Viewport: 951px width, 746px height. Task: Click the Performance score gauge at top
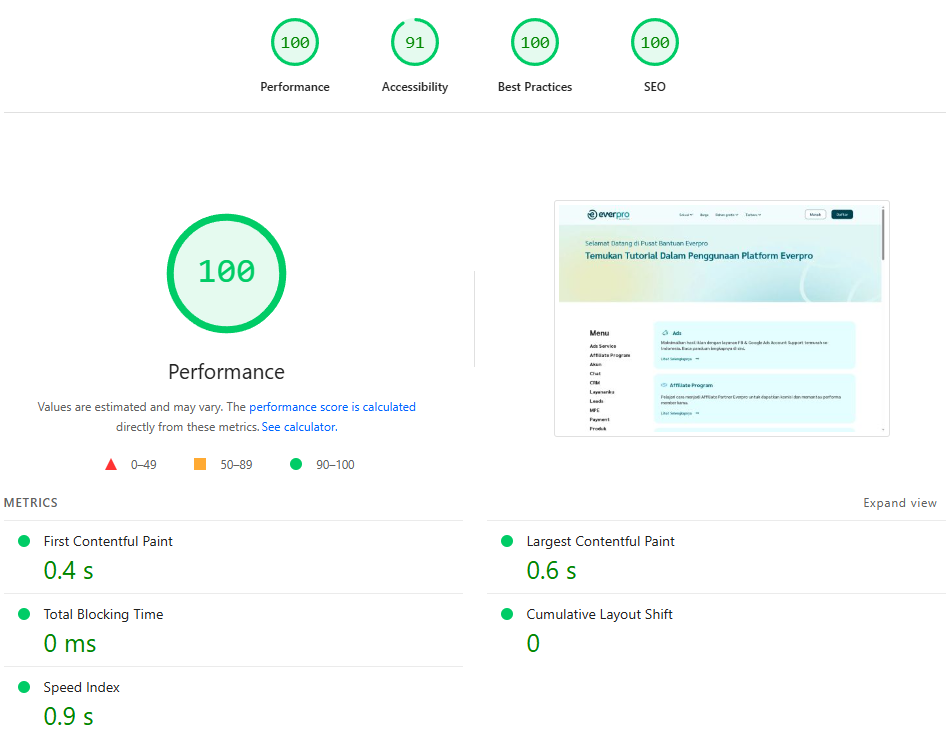click(295, 43)
